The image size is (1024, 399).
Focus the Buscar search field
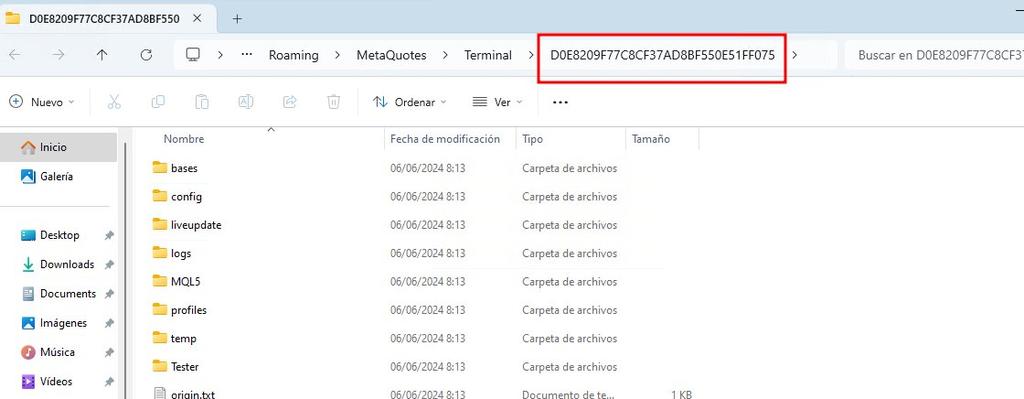[934, 56]
